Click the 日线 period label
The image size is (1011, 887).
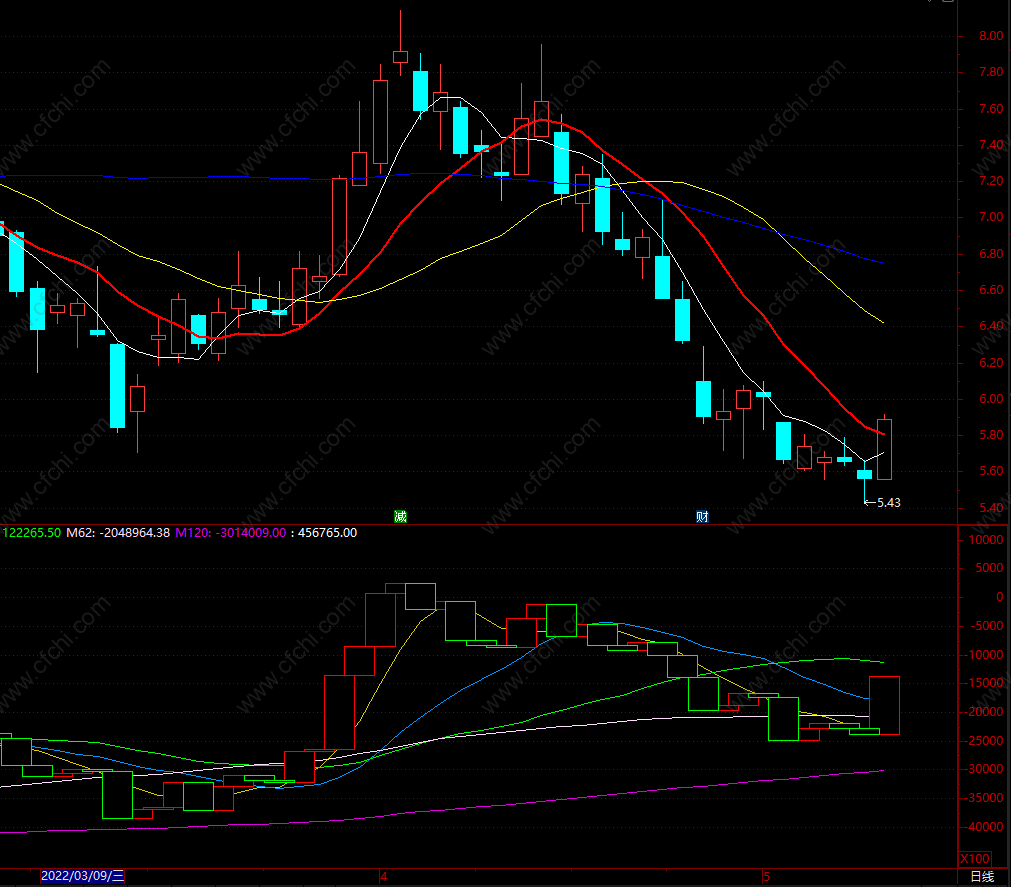(982, 877)
